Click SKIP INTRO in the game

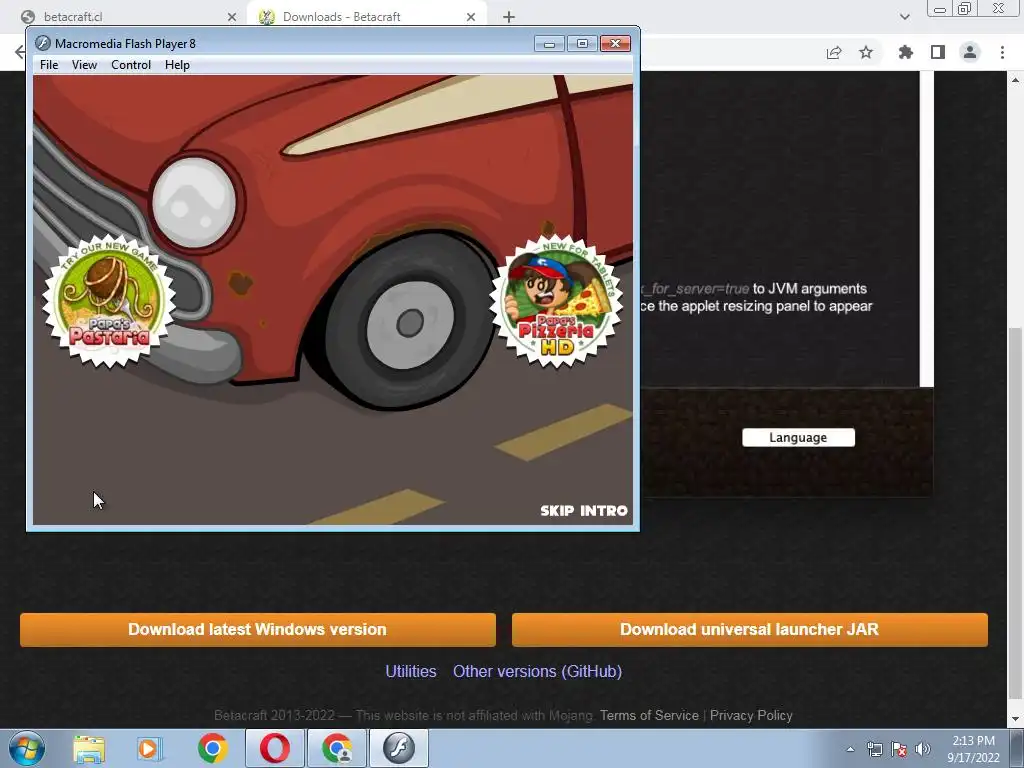click(x=584, y=511)
